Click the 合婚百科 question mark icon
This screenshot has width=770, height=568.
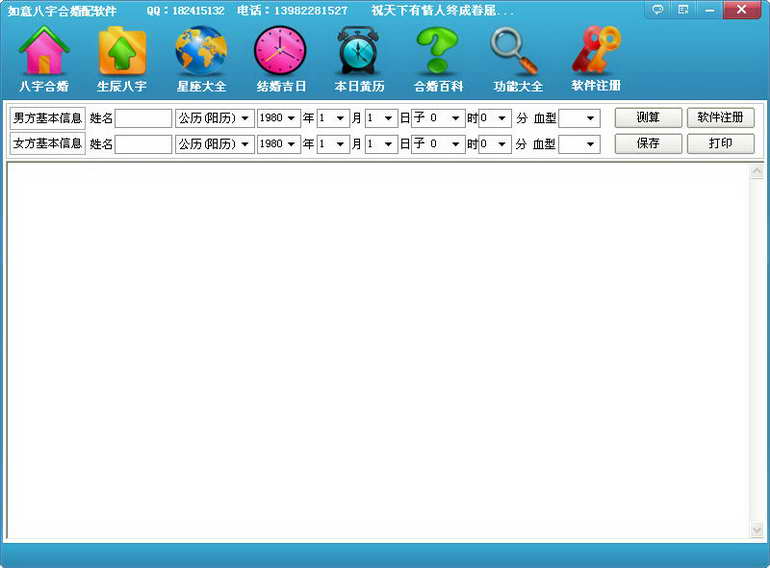pos(438,52)
